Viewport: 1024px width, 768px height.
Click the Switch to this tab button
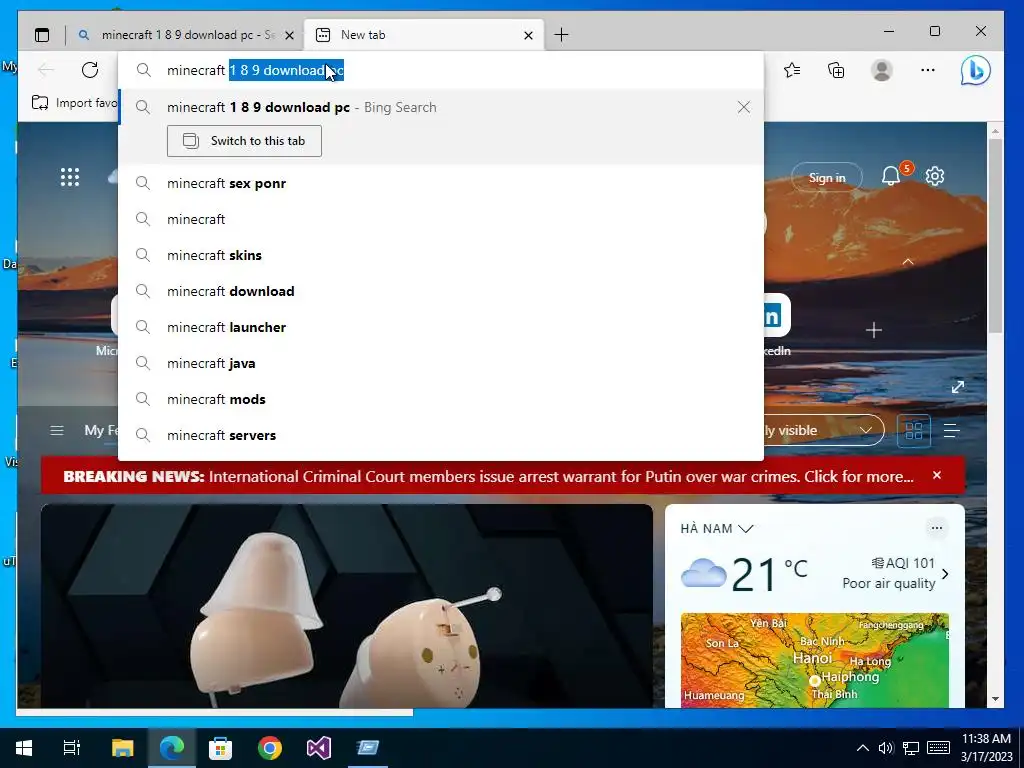click(244, 141)
